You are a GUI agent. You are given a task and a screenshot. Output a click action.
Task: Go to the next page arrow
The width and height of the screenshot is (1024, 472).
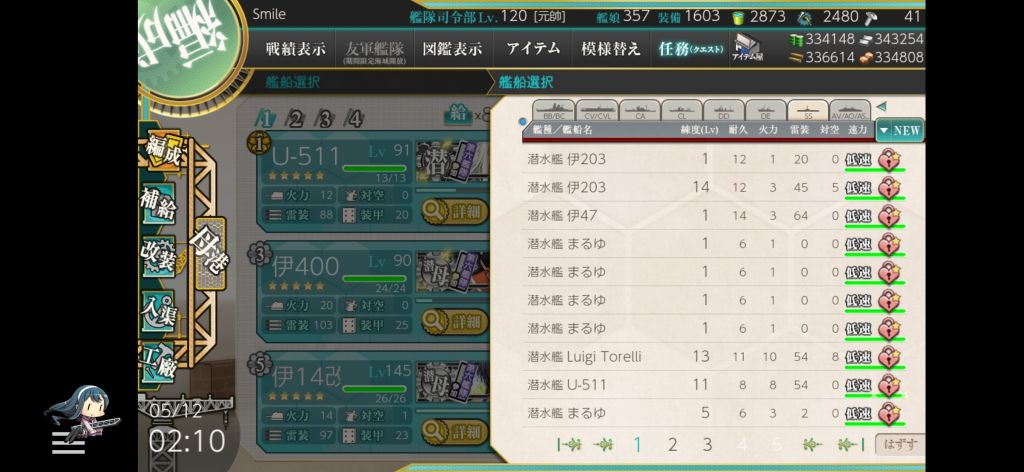812,445
